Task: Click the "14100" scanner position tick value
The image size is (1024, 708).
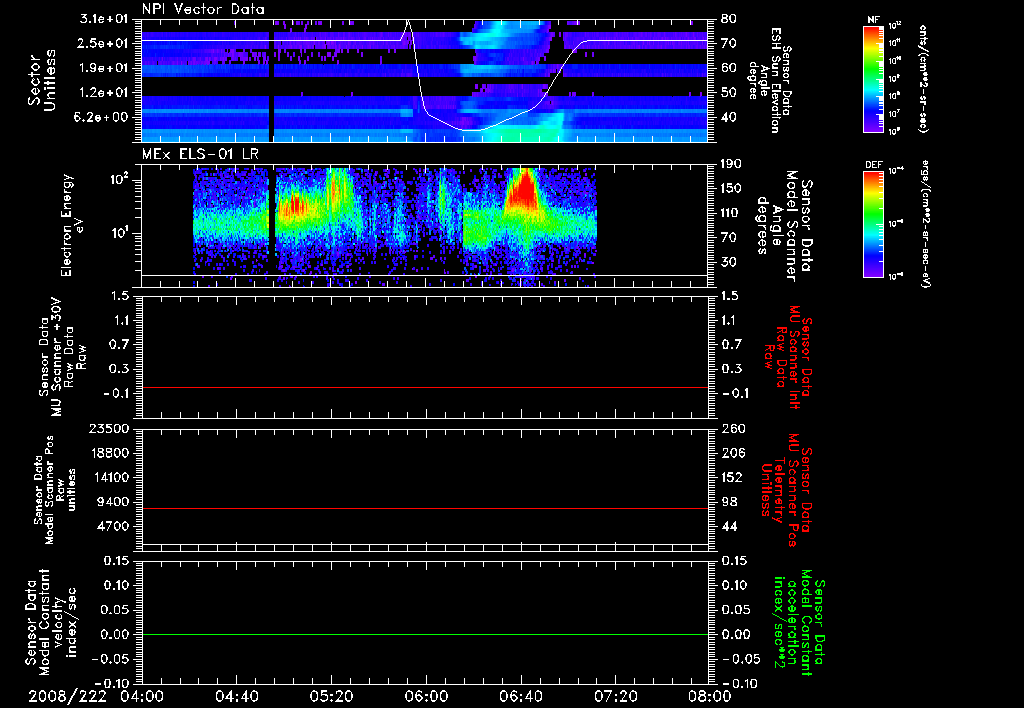Action: [110, 477]
